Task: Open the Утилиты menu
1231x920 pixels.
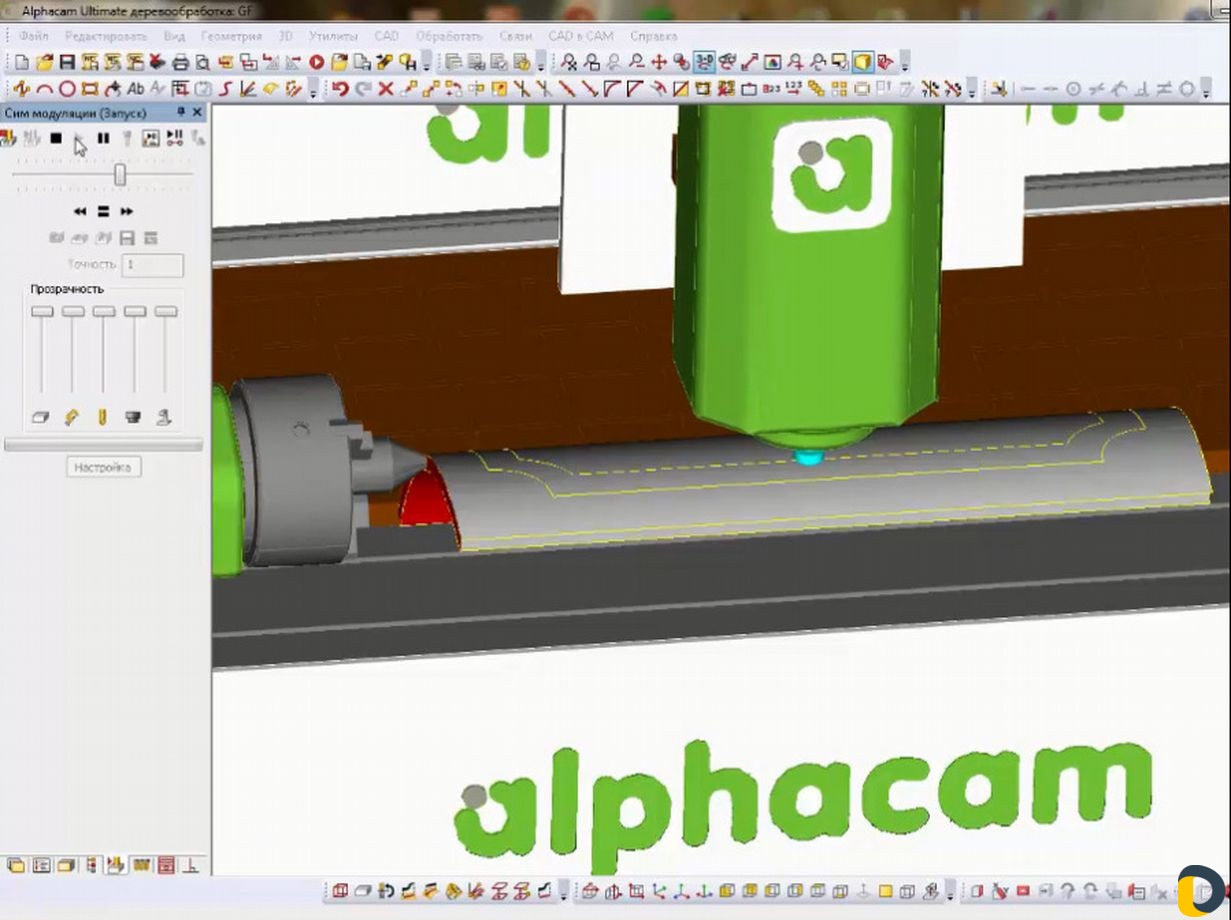Action: [333, 36]
